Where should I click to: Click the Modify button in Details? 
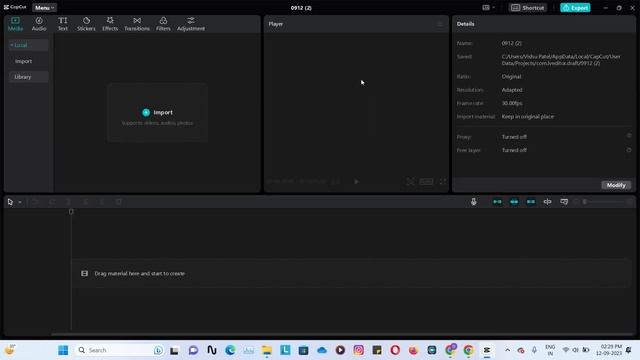[616, 185]
